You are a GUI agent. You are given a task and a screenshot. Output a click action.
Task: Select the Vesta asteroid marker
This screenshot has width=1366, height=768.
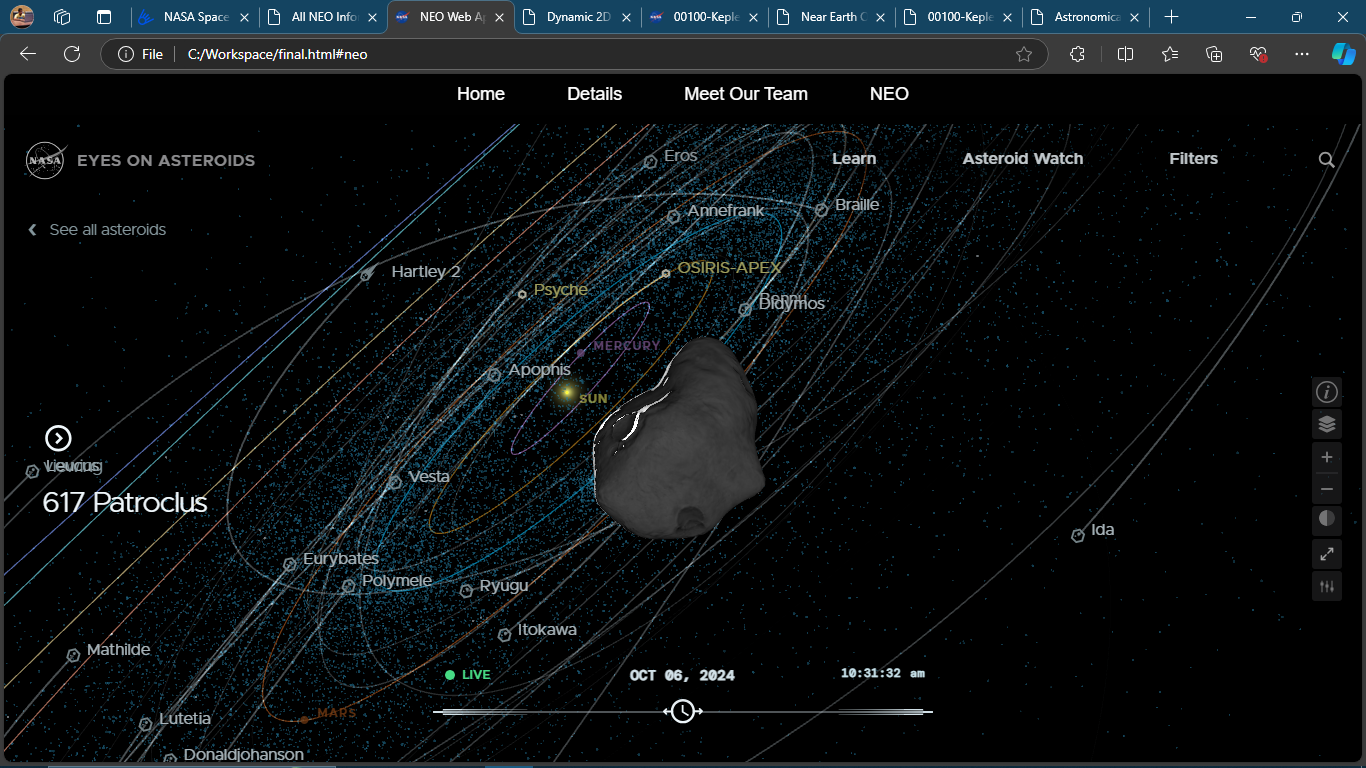pyautogui.click(x=395, y=482)
